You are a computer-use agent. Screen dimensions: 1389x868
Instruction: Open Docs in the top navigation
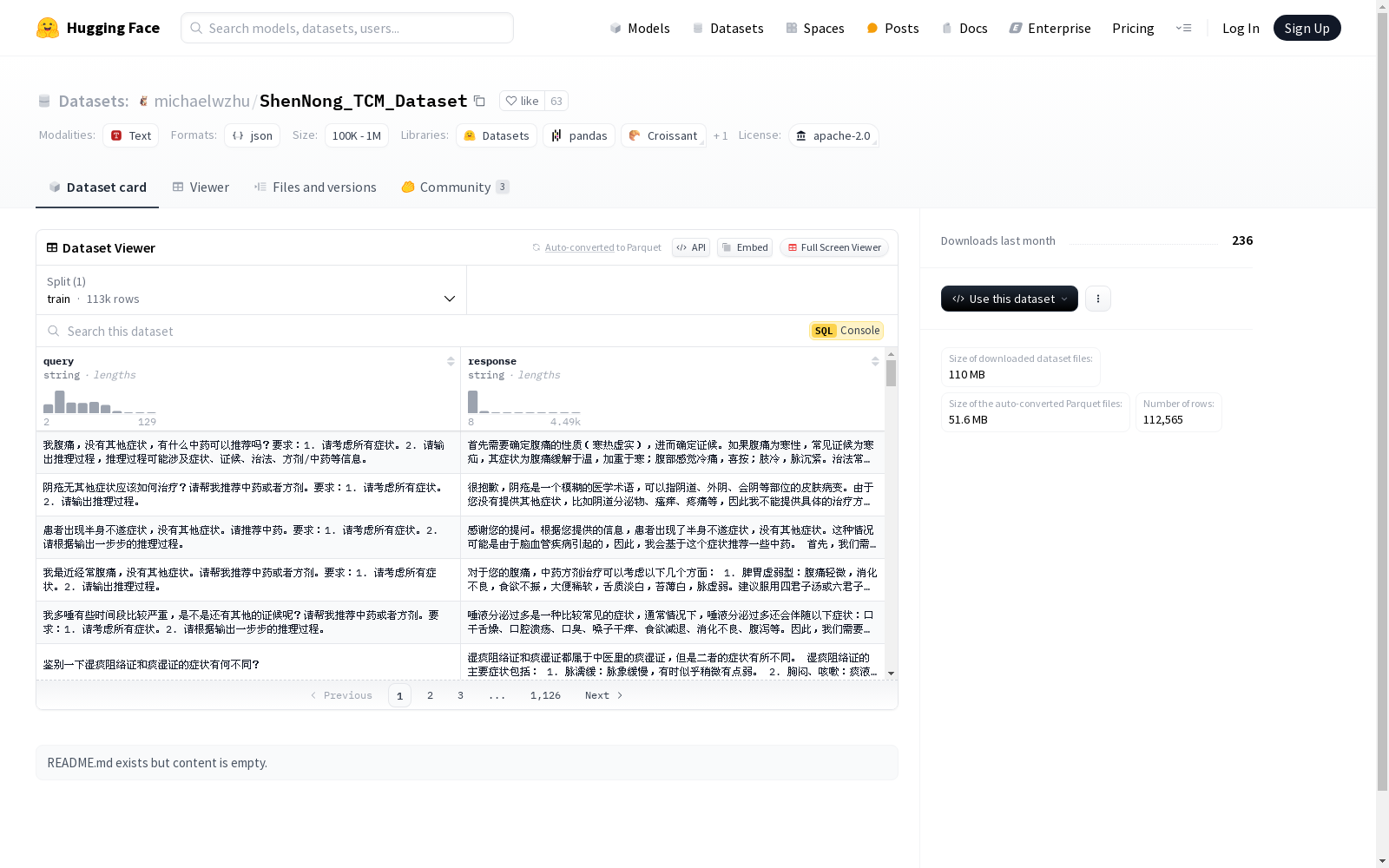tap(964, 28)
